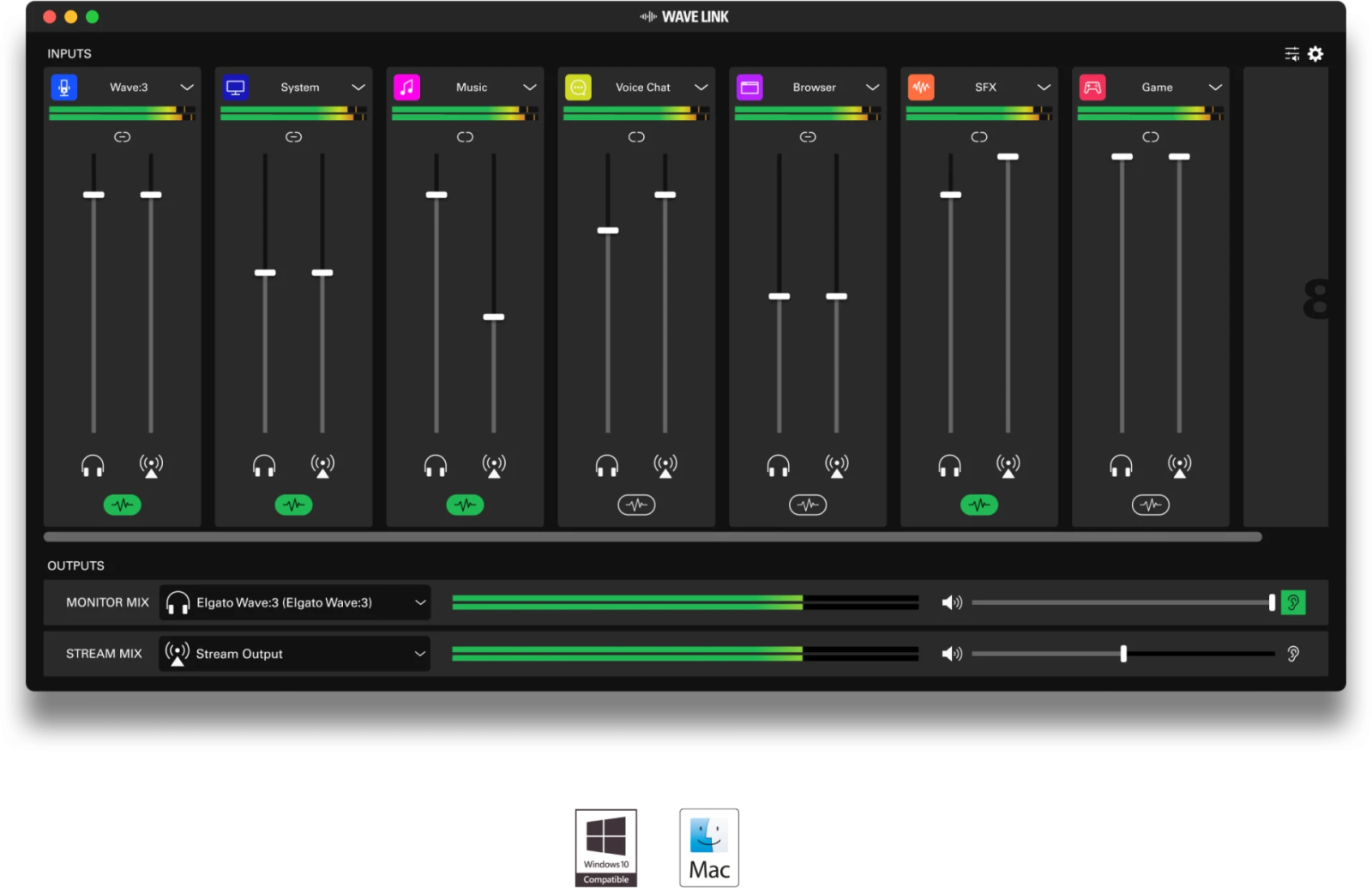Screen dimensions: 1372x888
Task: Mute Voice Chat headphone monitor icon
Action: click(607, 466)
